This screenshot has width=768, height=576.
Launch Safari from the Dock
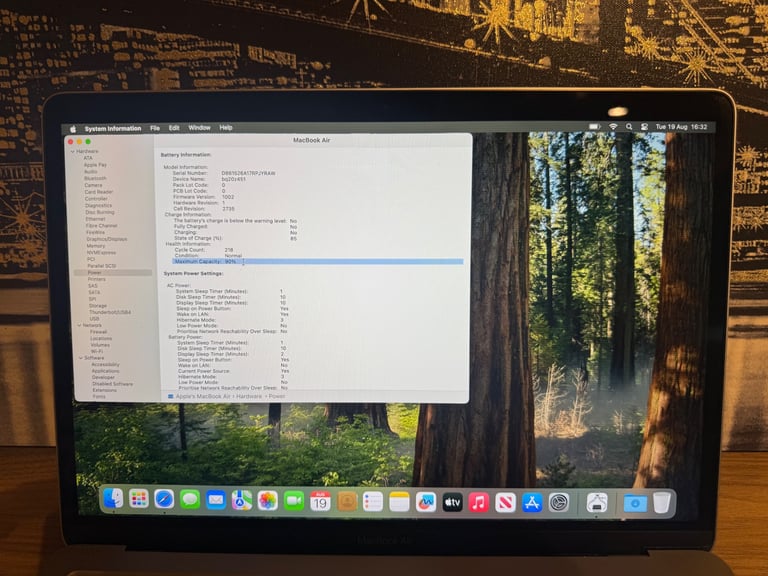pyautogui.click(x=164, y=500)
